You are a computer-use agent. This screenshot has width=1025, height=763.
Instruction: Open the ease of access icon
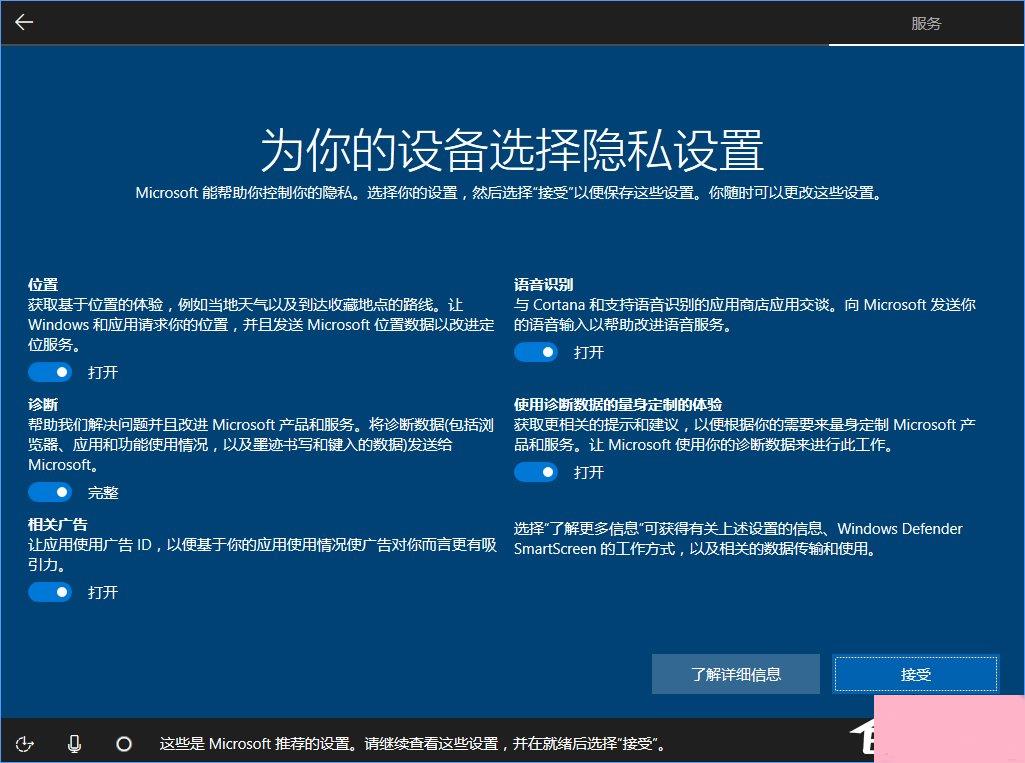point(25,743)
